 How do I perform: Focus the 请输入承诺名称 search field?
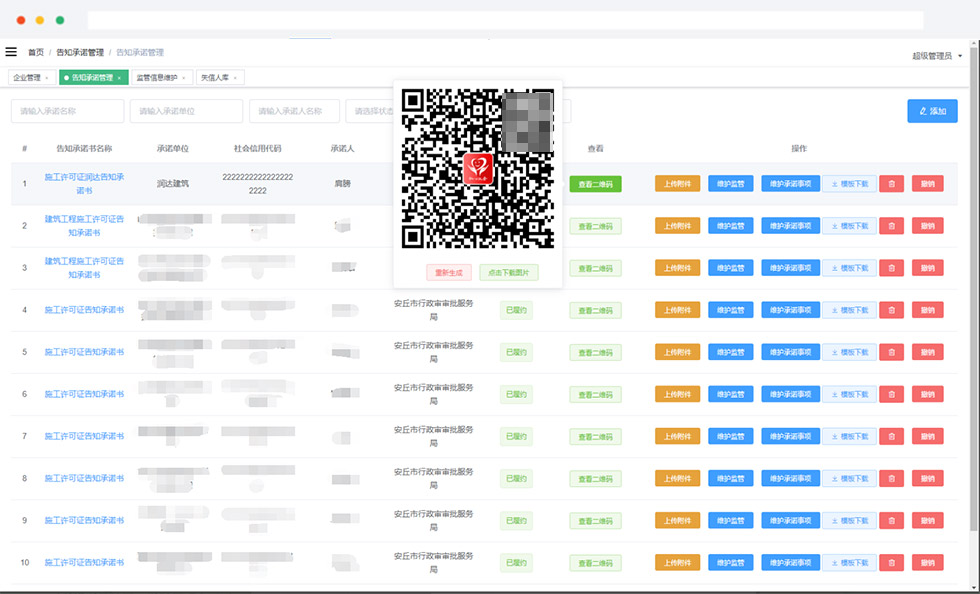point(68,111)
